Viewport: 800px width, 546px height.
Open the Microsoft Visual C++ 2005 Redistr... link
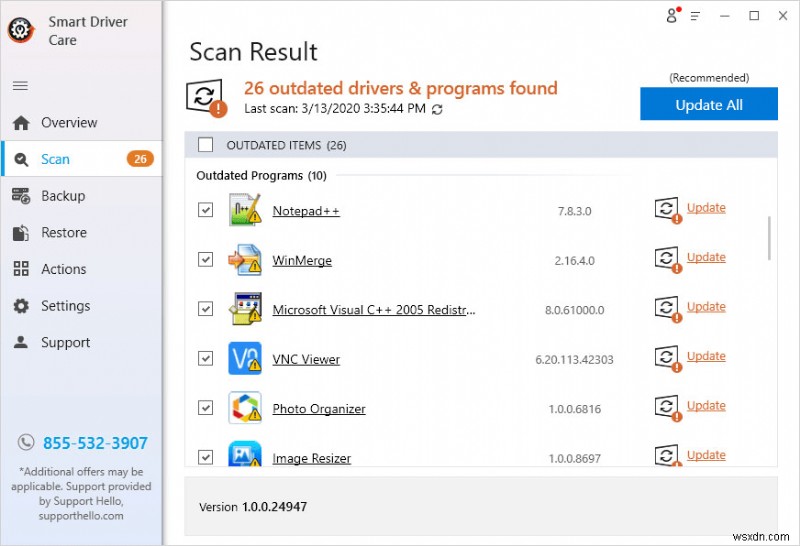click(x=374, y=310)
